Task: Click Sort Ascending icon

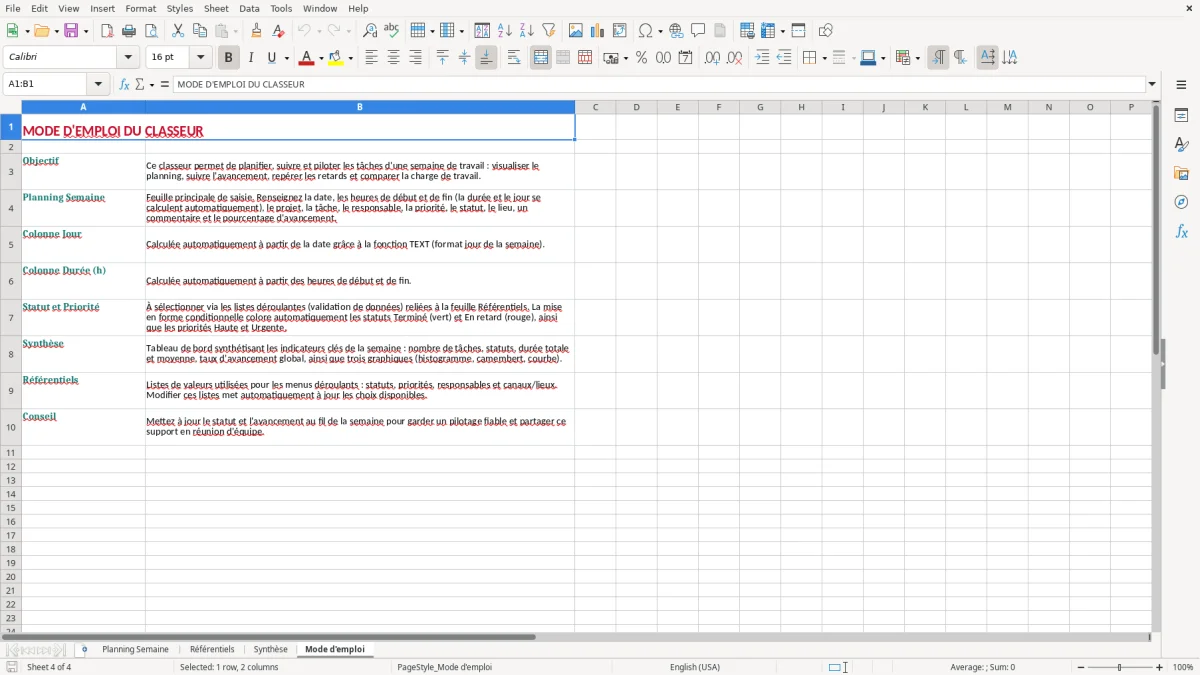Action: tap(505, 31)
